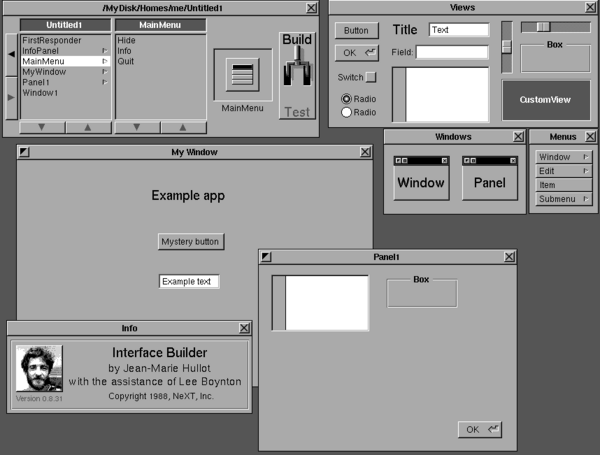Click the Example app title label

pos(188,196)
